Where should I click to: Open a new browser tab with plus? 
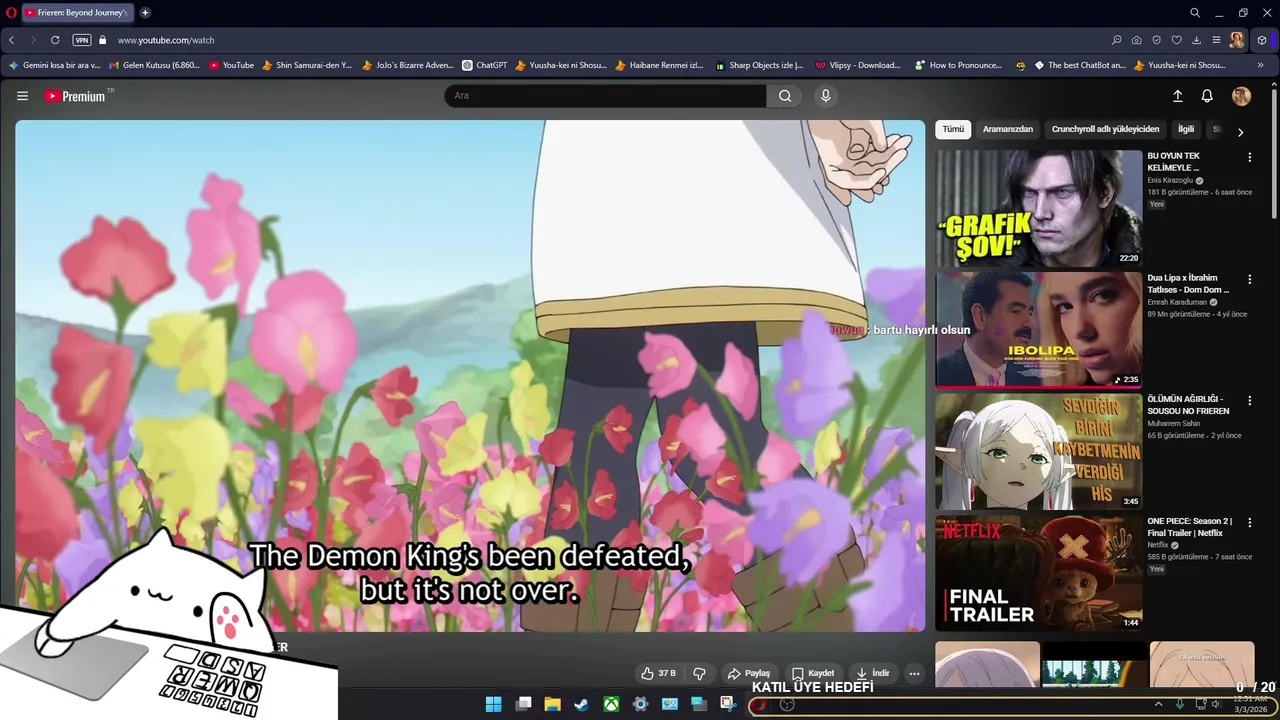coord(145,13)
